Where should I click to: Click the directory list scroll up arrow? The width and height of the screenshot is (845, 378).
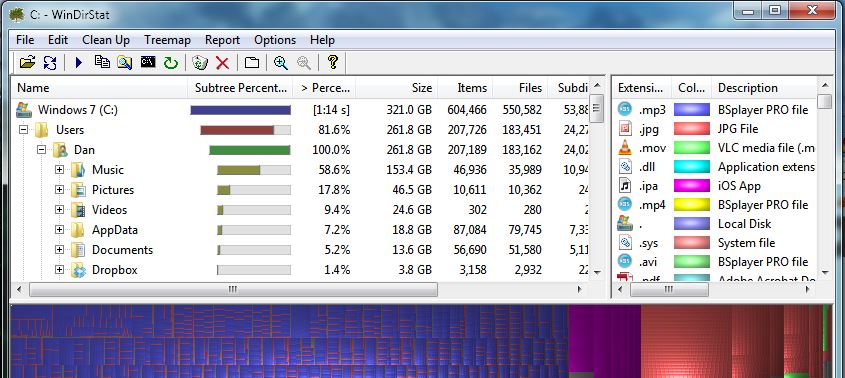[597, 86]
